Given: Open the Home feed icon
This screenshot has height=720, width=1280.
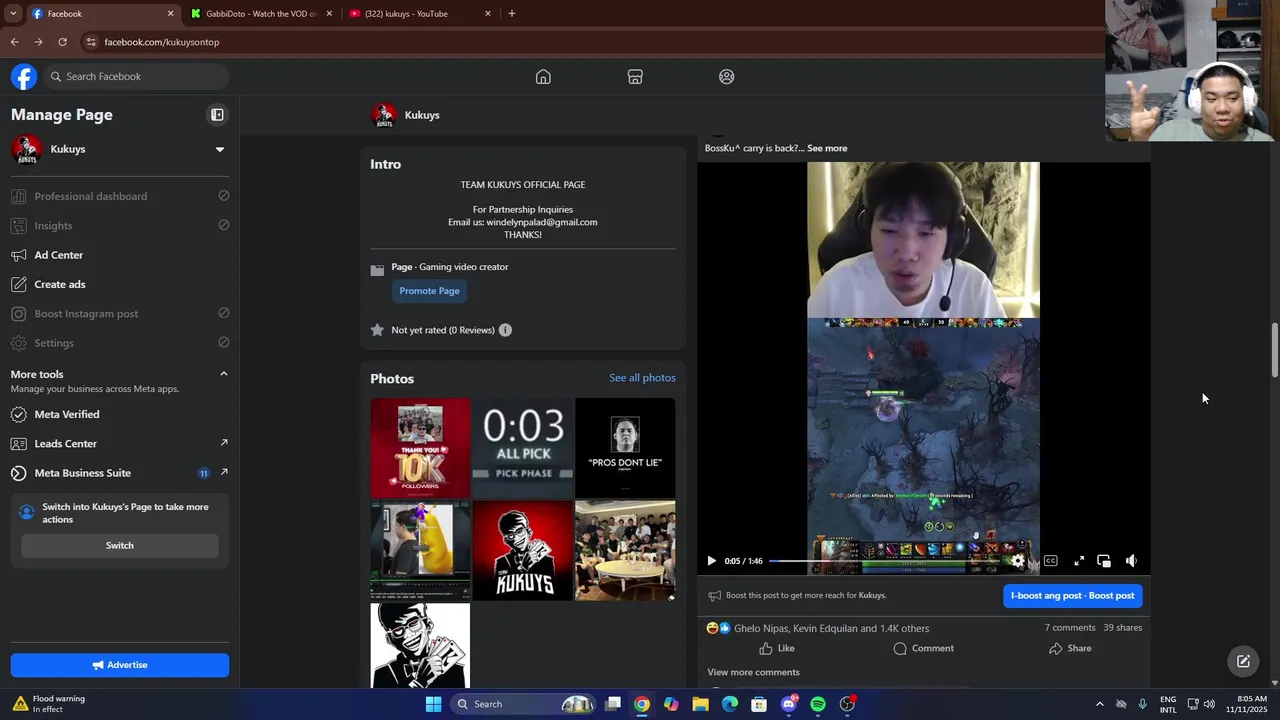Looking at the screenshot, I should pyautogui.click(x=543, y=77).
